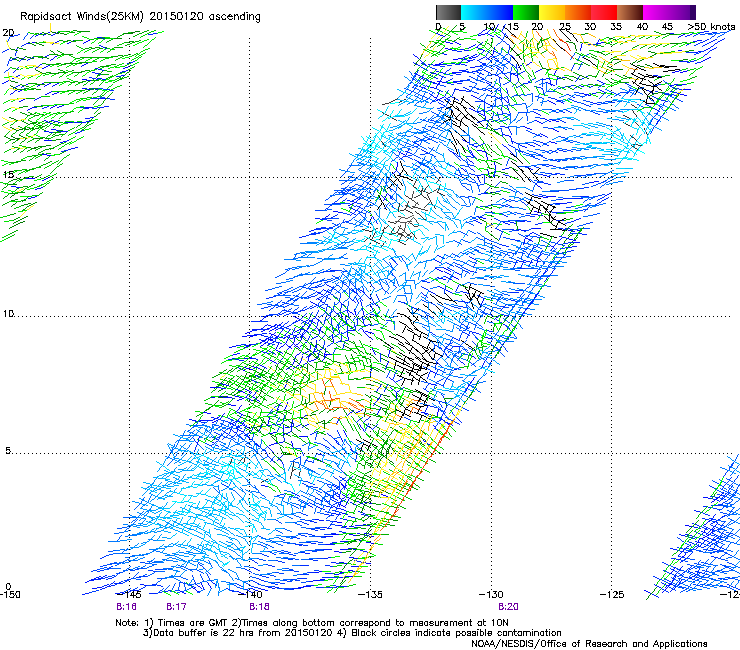Select the "-135" longitude axis label

[x=370, y=594]
